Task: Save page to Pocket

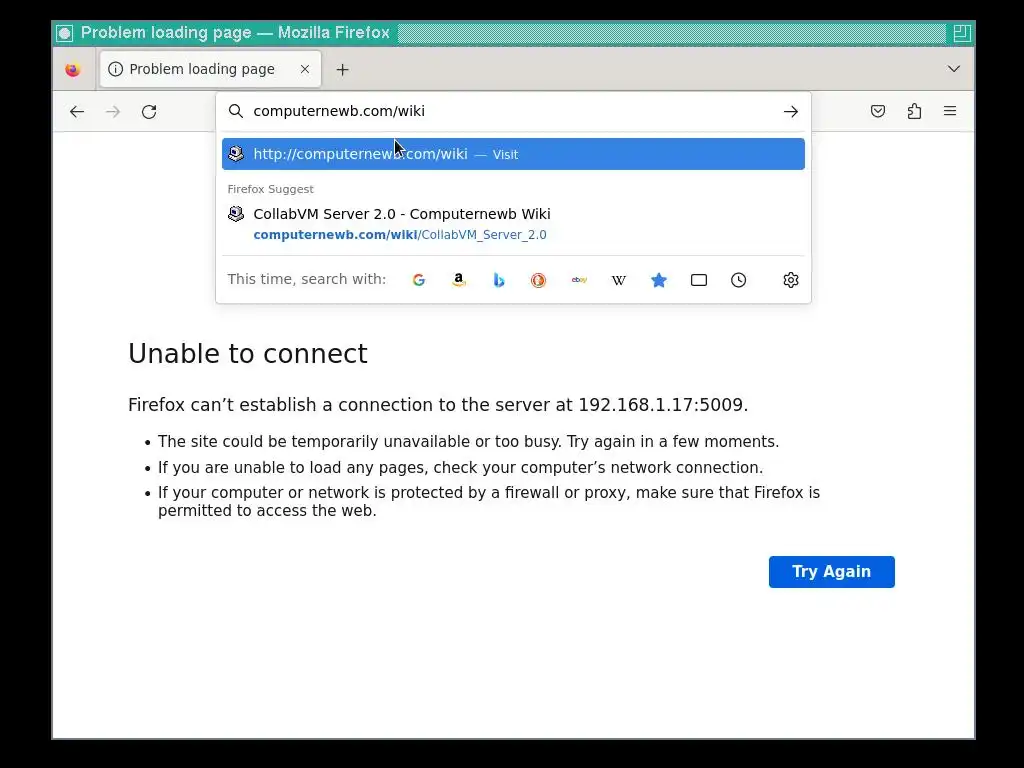Action: (x=878, y=111)
